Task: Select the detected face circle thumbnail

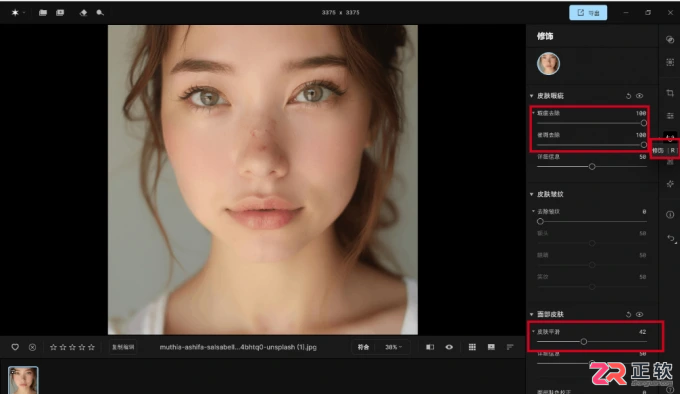Action: coord(548,64)
